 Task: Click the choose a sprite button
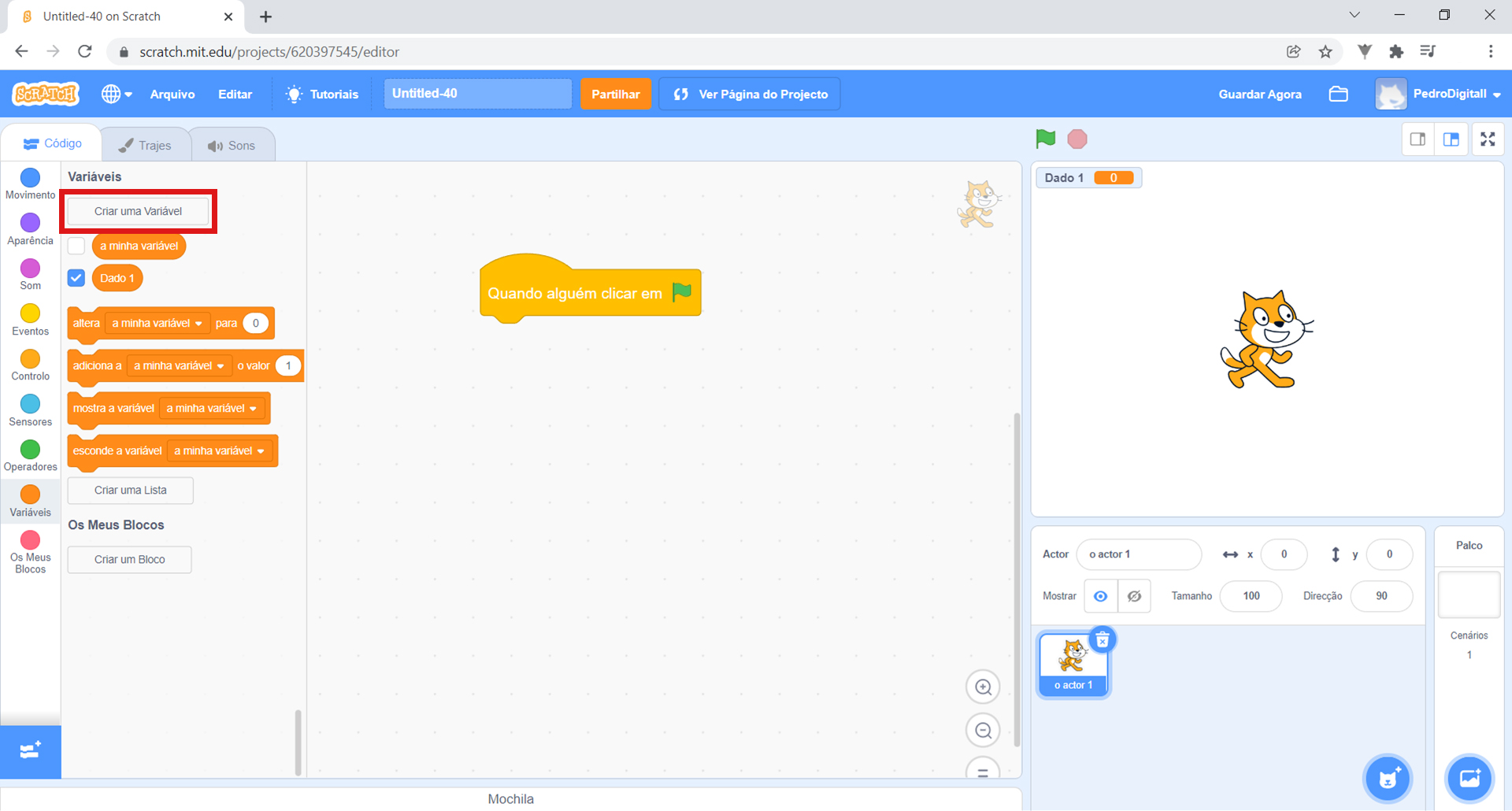pos(1388,779)
